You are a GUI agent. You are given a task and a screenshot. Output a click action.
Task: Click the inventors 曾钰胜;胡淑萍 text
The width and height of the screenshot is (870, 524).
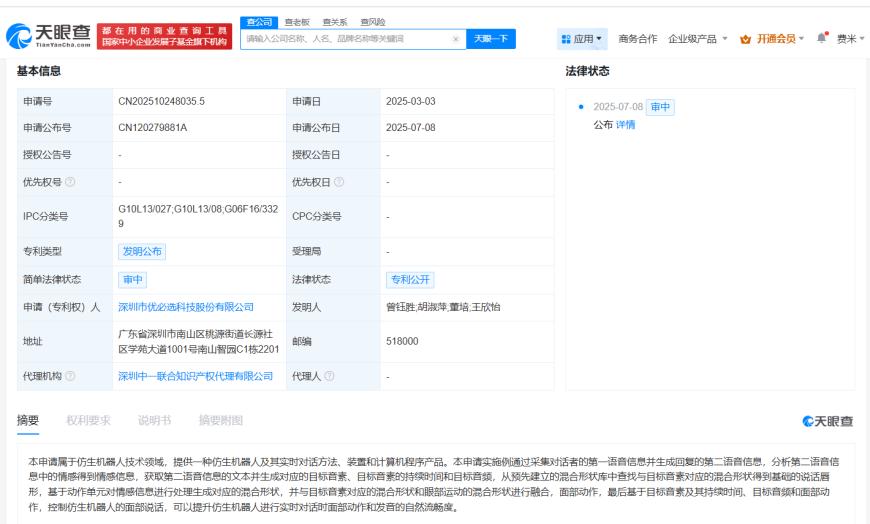[x=443, y=307]
